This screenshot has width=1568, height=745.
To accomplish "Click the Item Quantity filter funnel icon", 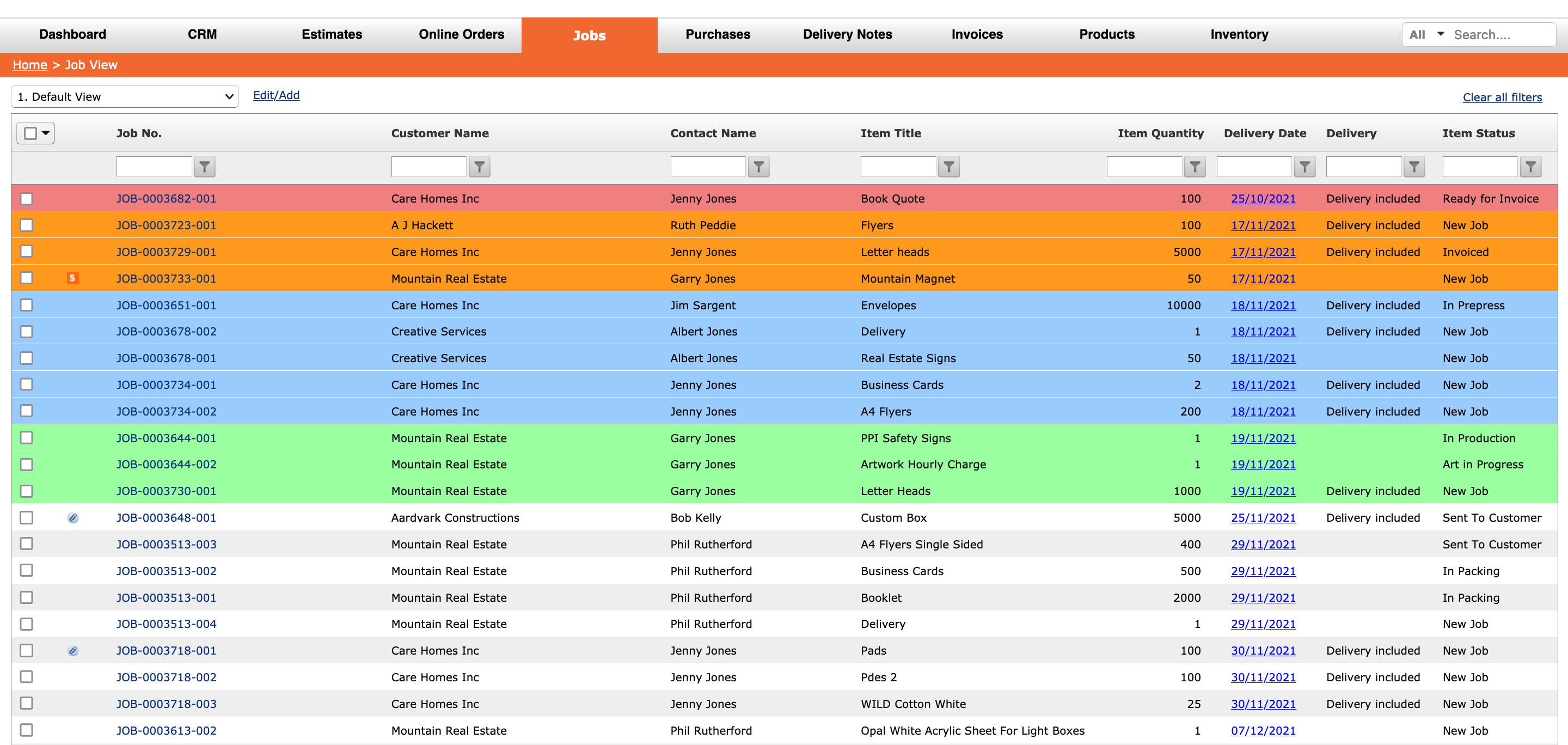I will 1195,166.
